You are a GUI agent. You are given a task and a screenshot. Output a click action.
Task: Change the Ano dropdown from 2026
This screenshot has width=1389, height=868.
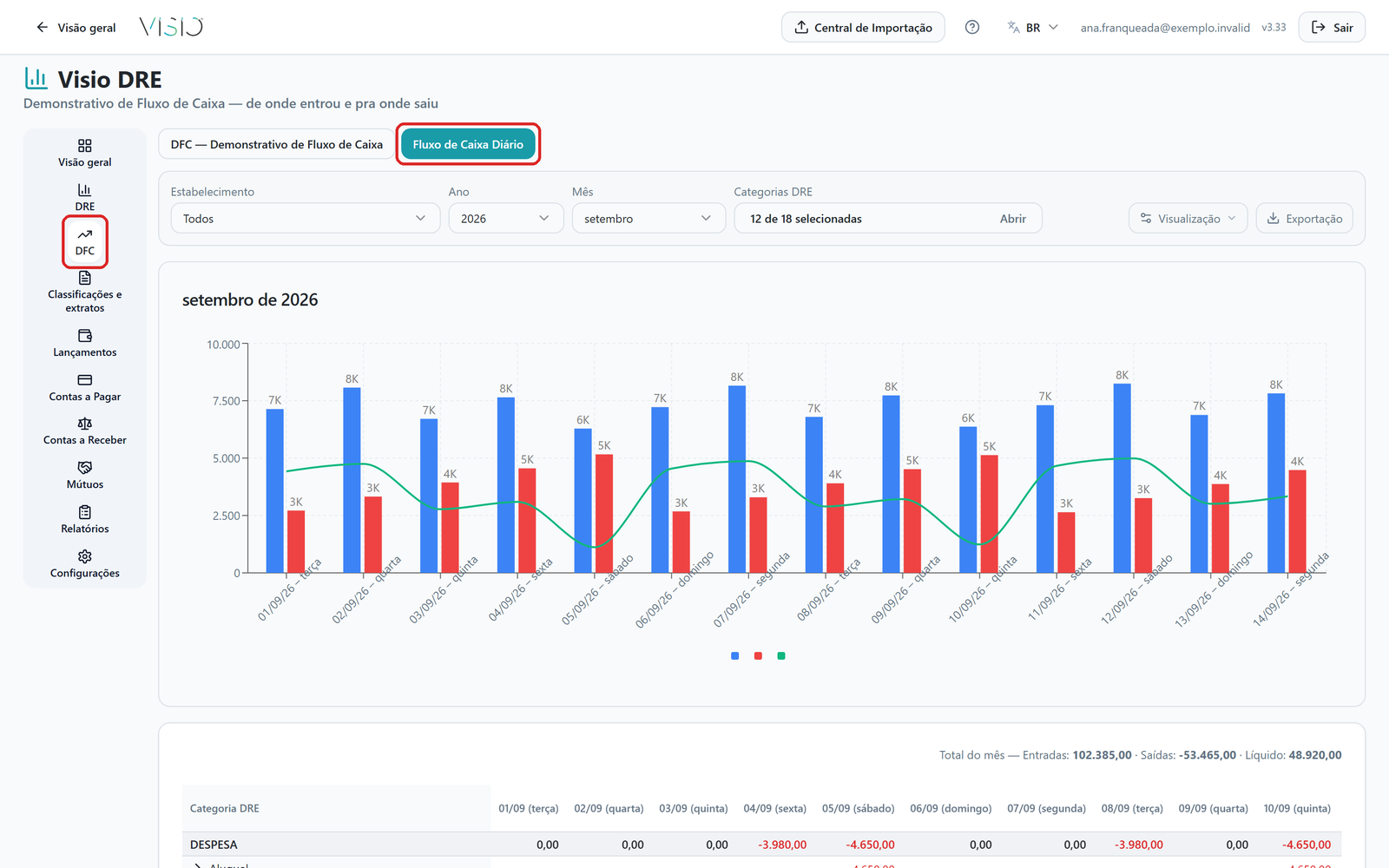pyautogui.click(x=506, y=219)
